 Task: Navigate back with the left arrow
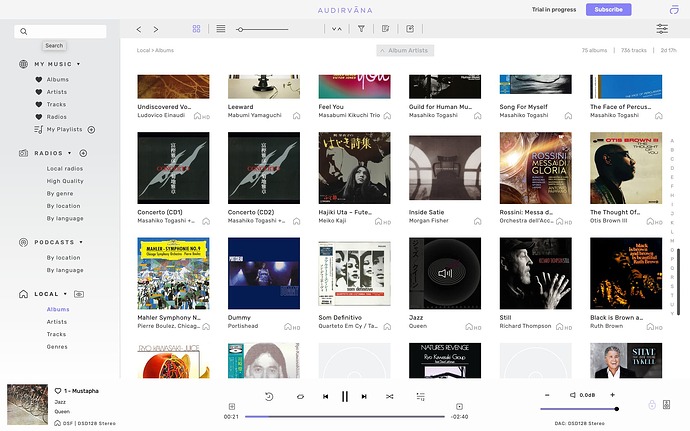pos(139,29)
